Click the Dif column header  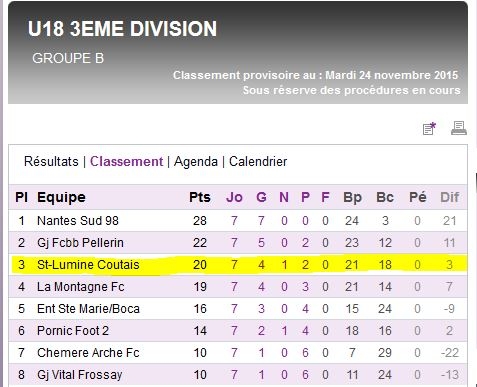(450, 197)
